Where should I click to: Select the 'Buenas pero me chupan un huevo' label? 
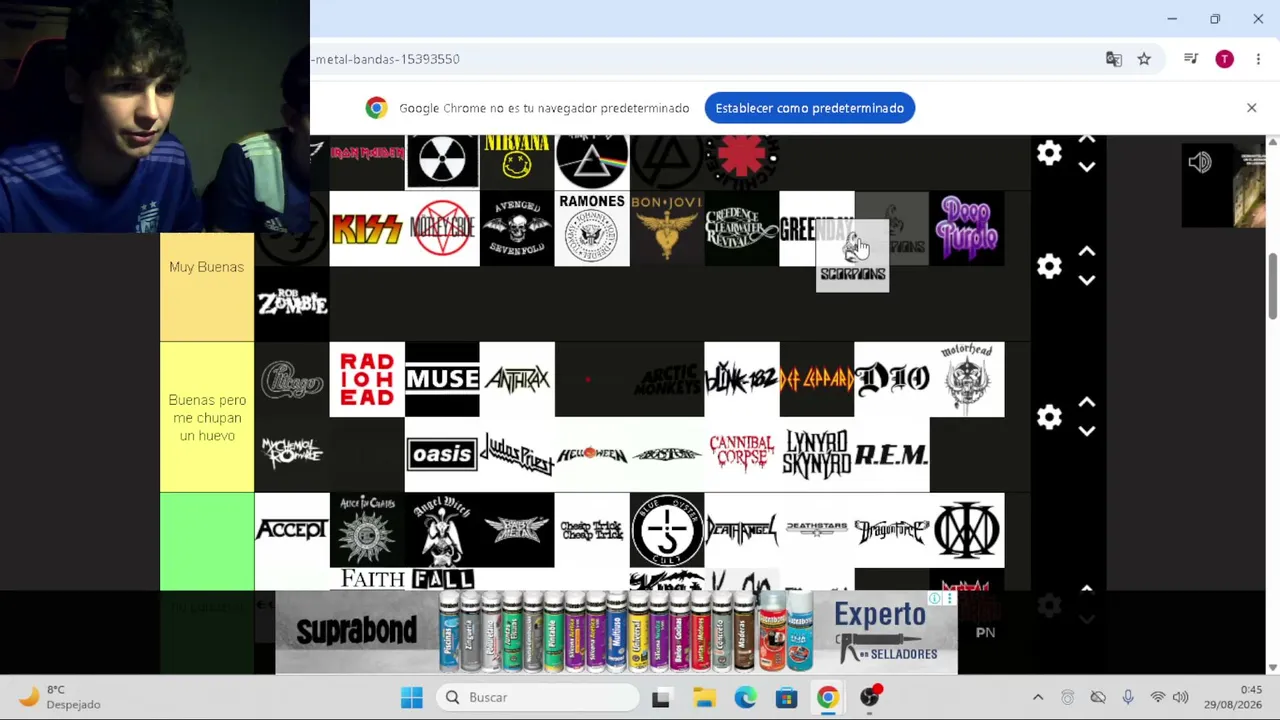(207, 417)
